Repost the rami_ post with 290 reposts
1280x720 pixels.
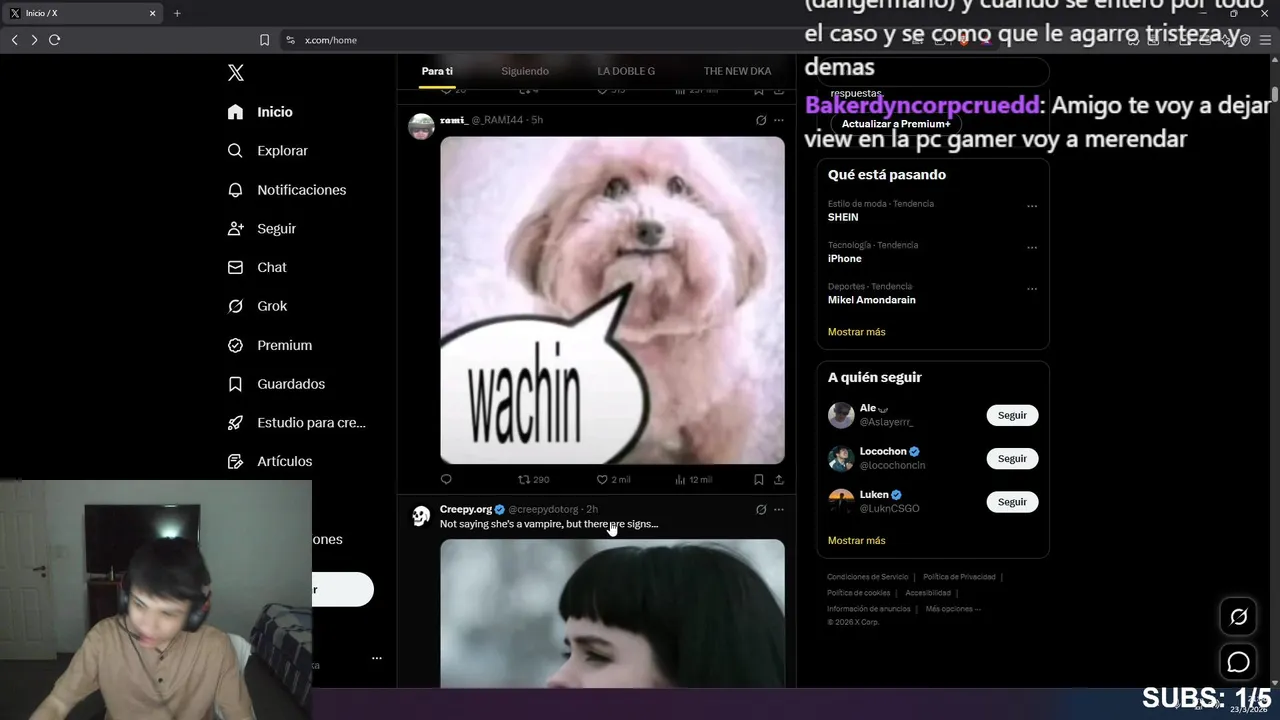(x=533, y=480)
